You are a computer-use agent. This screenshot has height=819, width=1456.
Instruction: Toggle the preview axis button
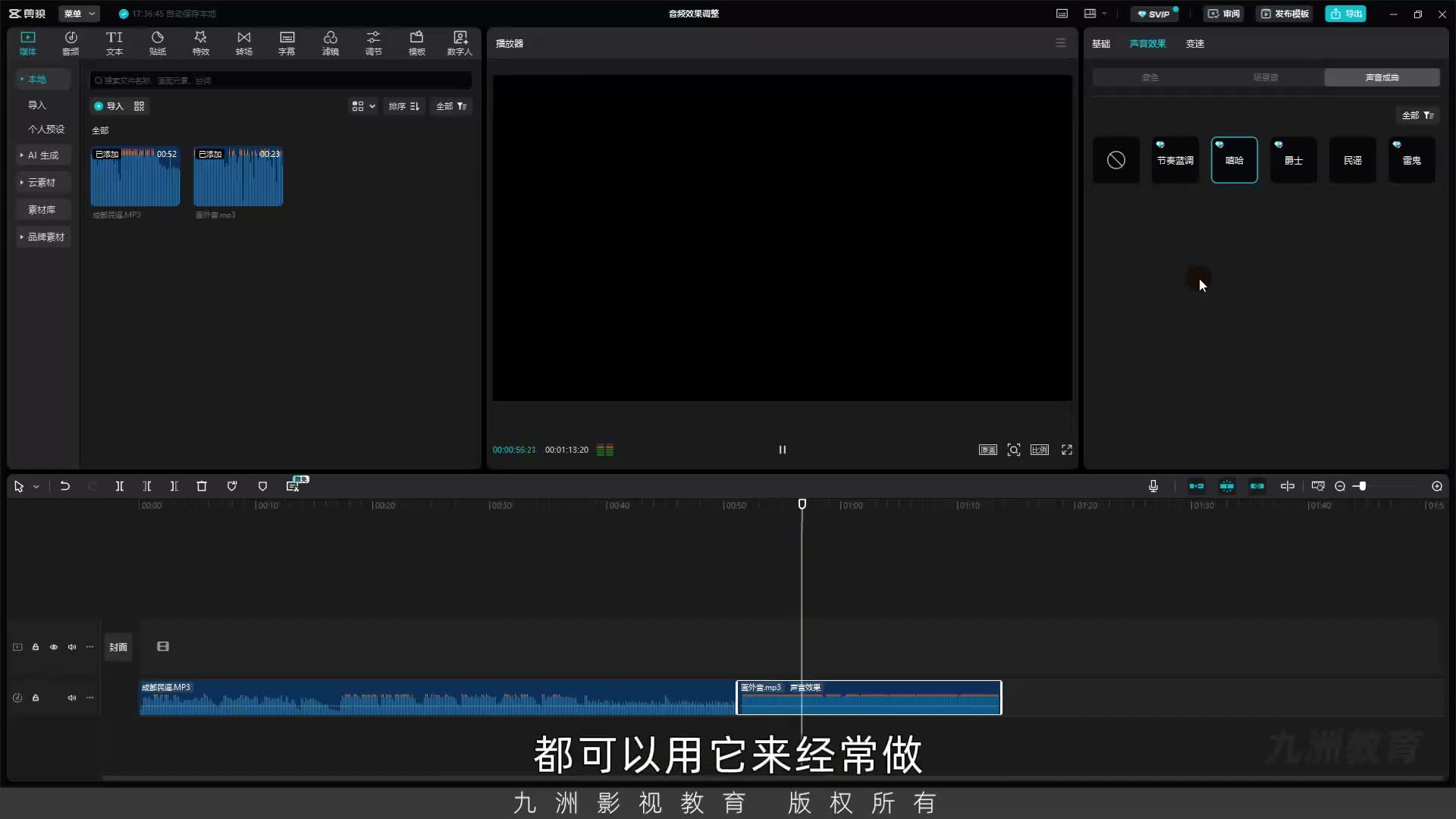1288,486
